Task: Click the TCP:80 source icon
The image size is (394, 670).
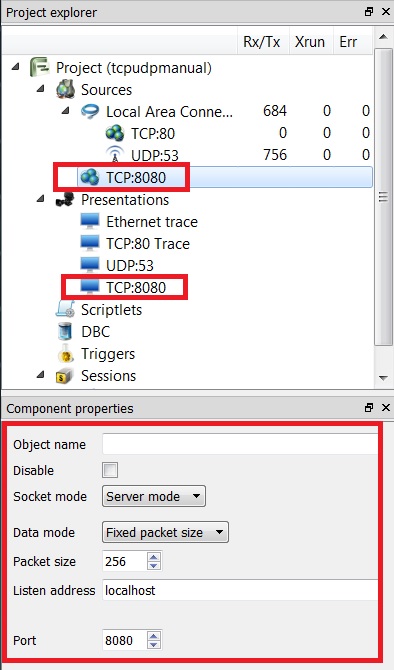Action: pos(115,133)
